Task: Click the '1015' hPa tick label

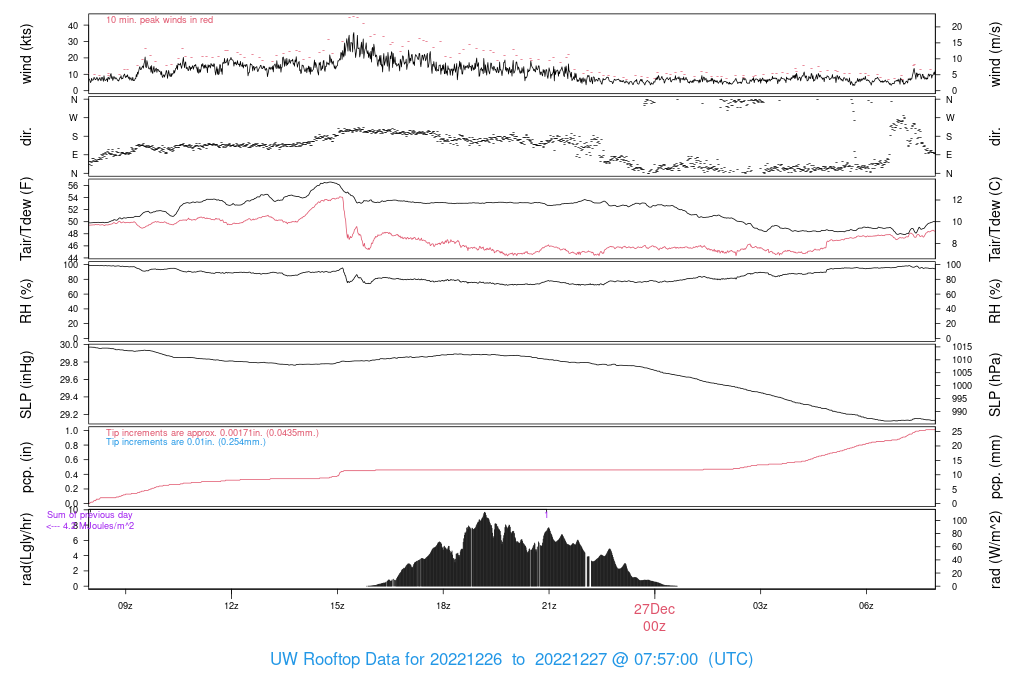Action: (962, 347)
